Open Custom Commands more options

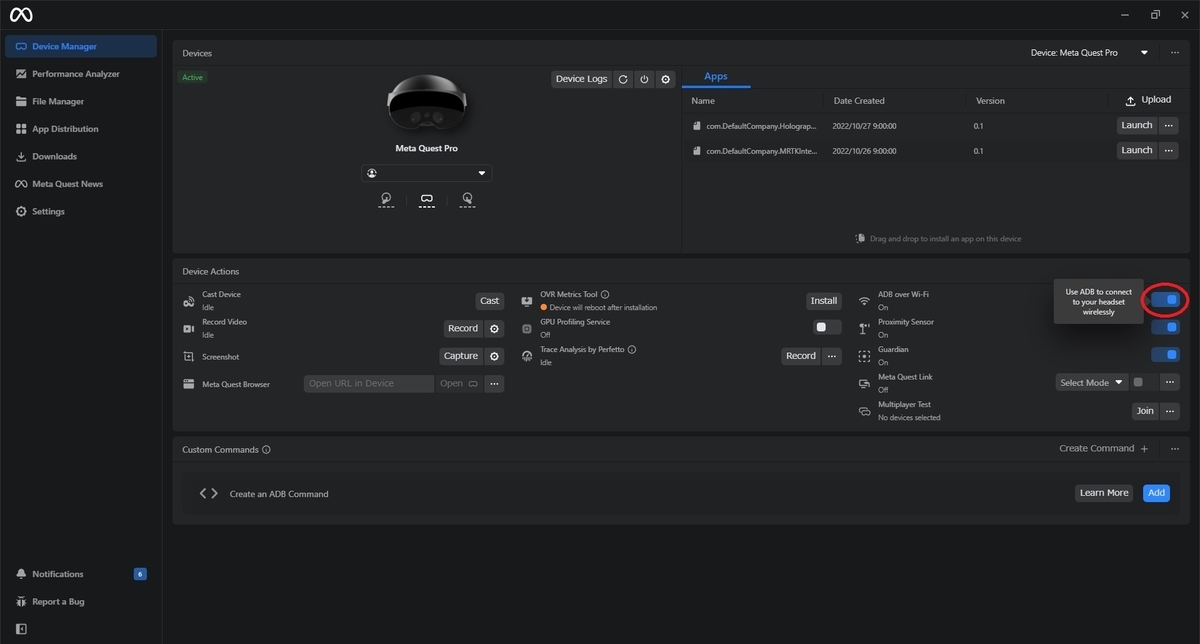[x=1174, y=449]
